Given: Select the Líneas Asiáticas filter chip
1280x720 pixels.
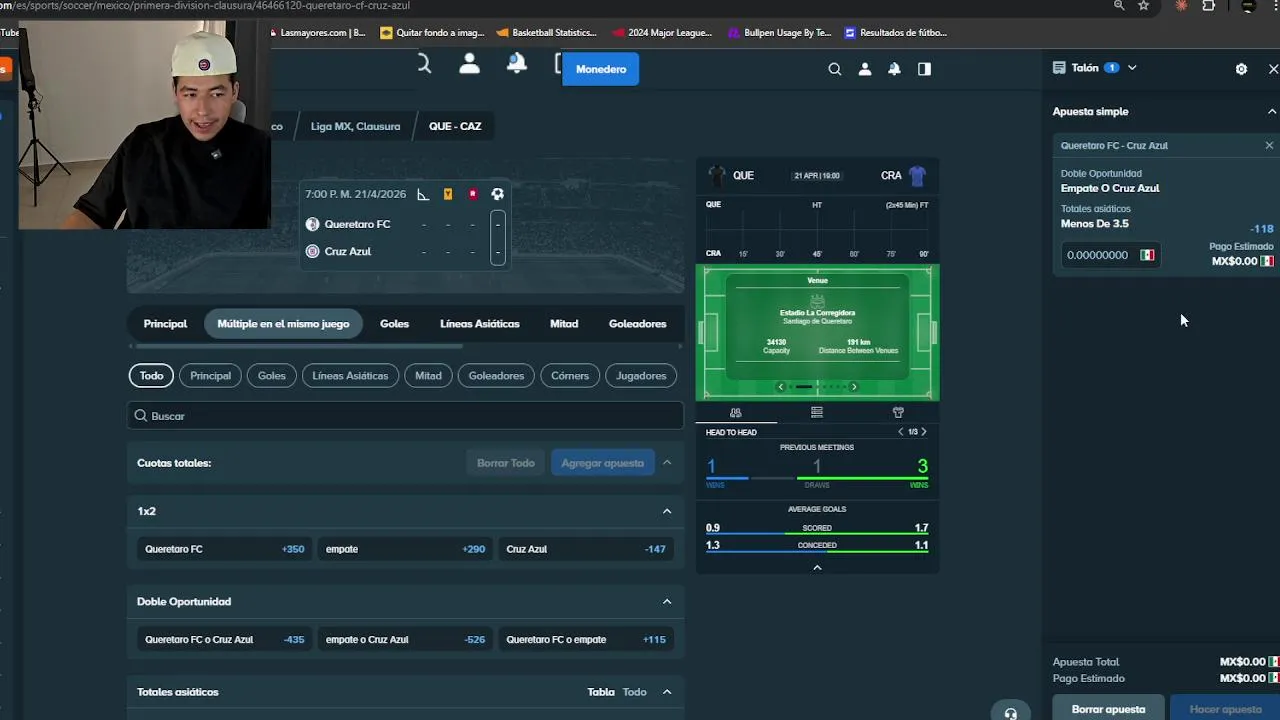Looking at the screenshot, I should pos(350,376).
